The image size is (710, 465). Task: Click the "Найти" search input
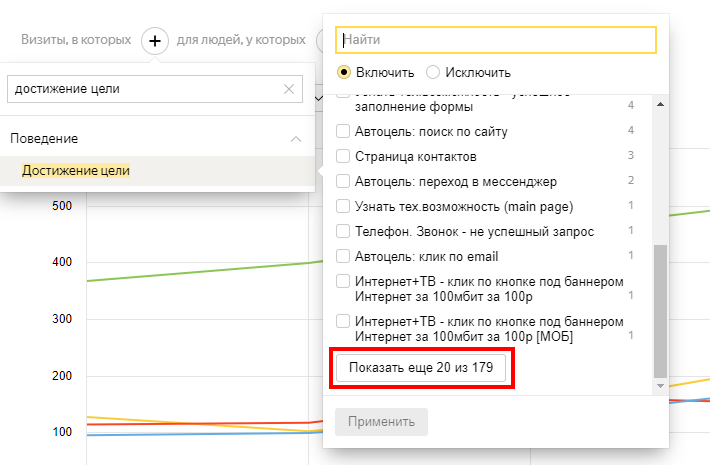(496, 40)
